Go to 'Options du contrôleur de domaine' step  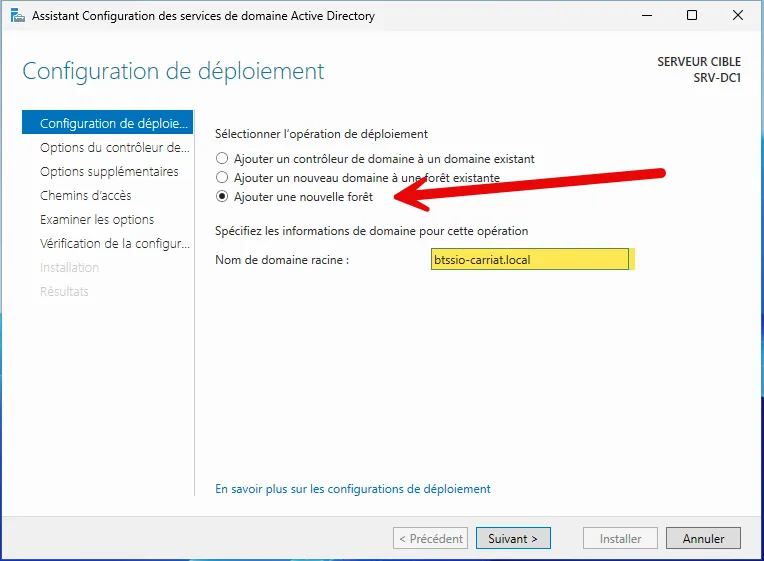pos(113,148)
